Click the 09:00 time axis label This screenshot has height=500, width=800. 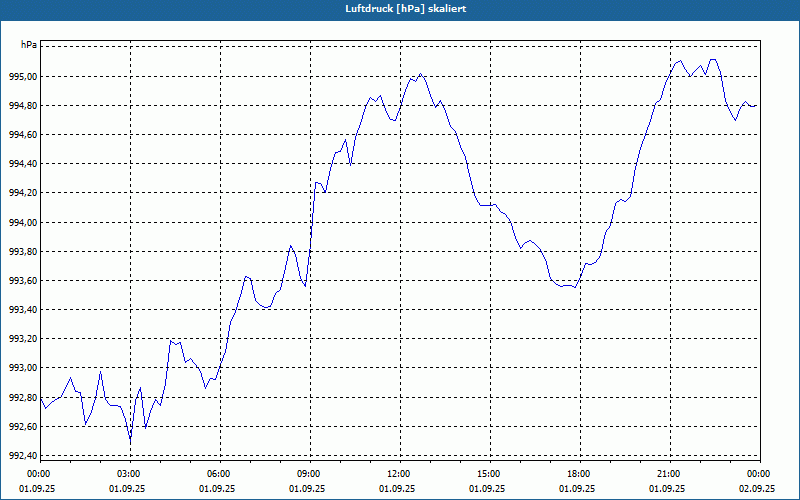[x=310, y=474]
